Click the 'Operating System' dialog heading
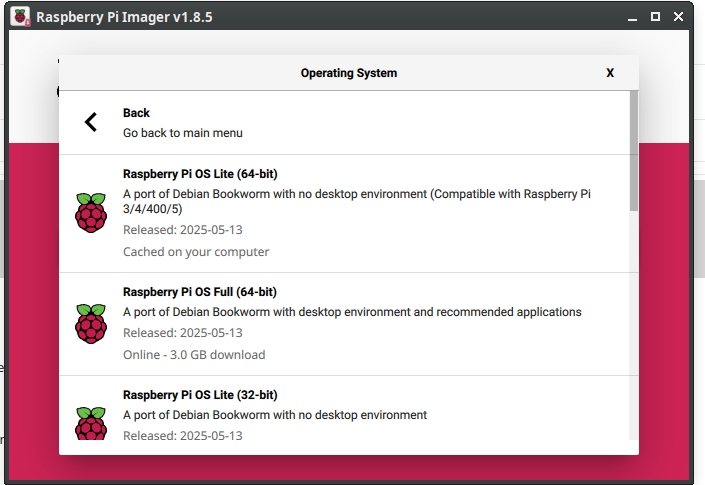Viewport: 705px width, 485px height. 349,73
